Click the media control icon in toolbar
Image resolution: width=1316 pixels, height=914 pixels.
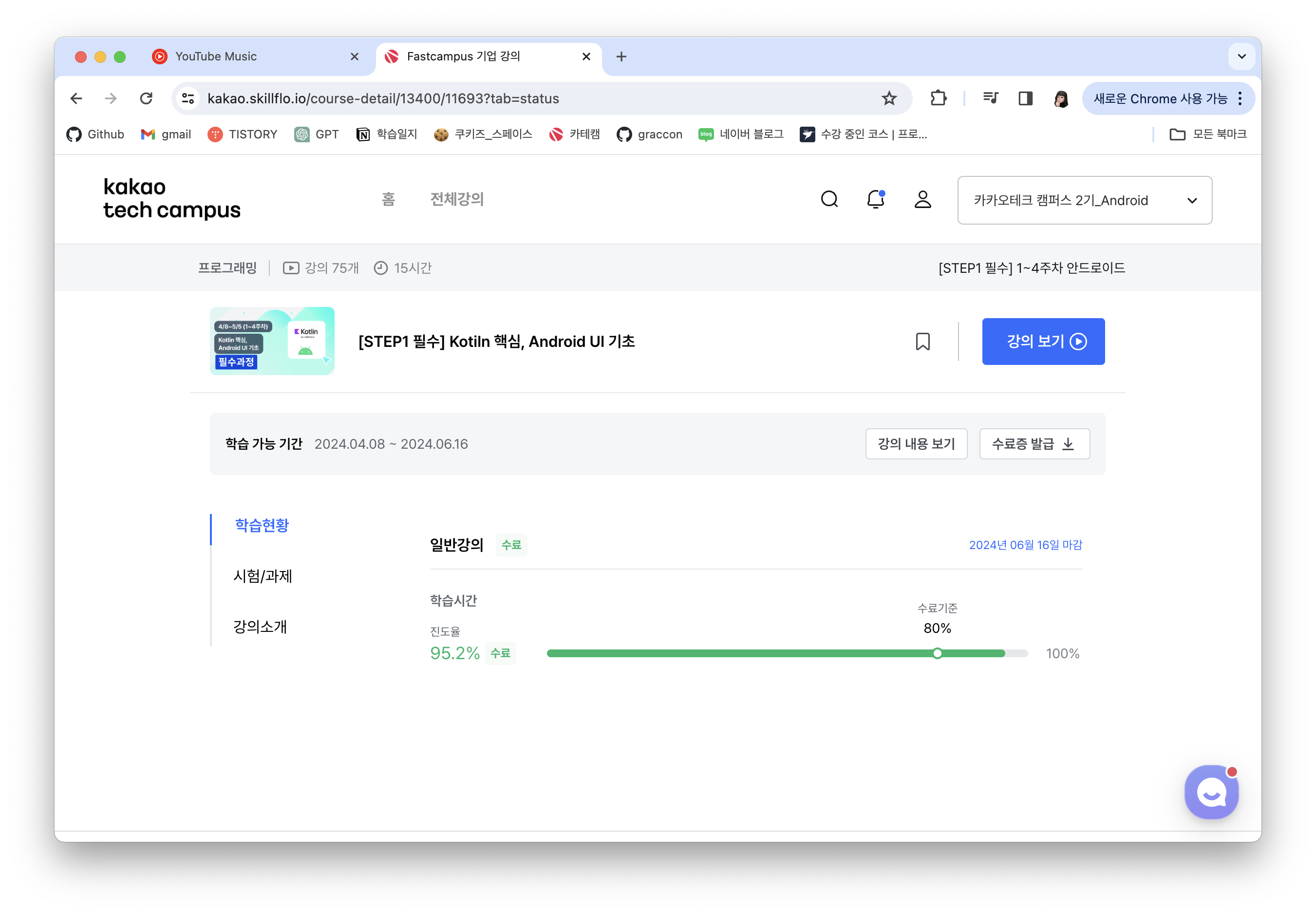click(x=990, y=98)
